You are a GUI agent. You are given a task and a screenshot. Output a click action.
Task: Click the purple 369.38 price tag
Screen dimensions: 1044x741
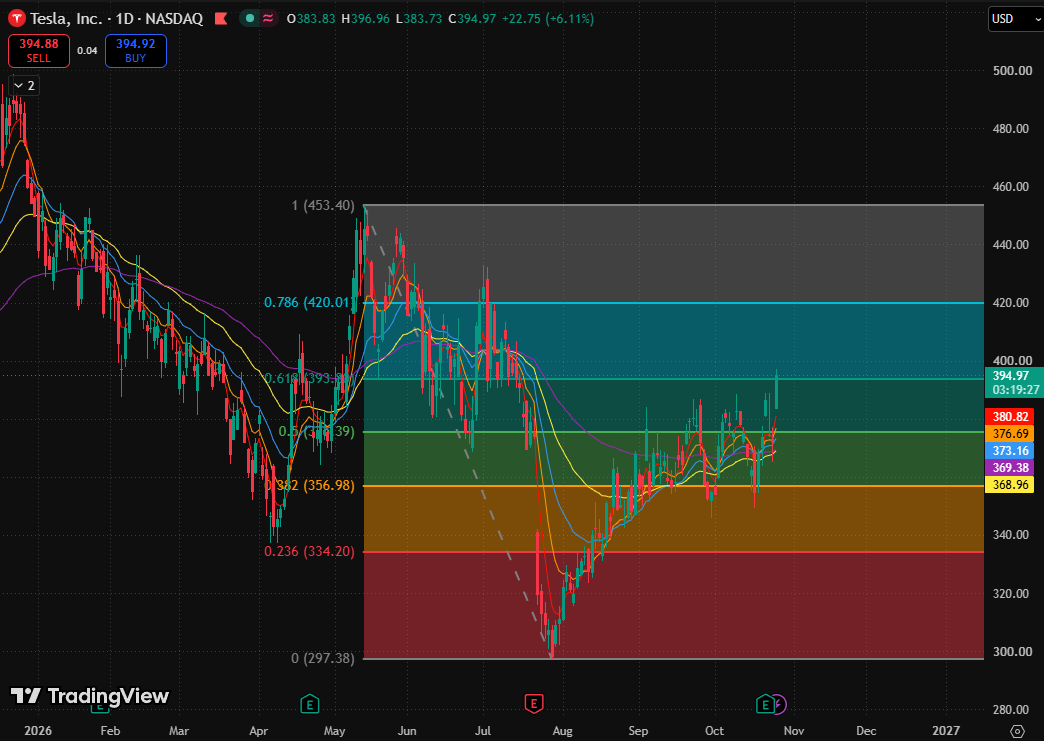click(1009, 468)
